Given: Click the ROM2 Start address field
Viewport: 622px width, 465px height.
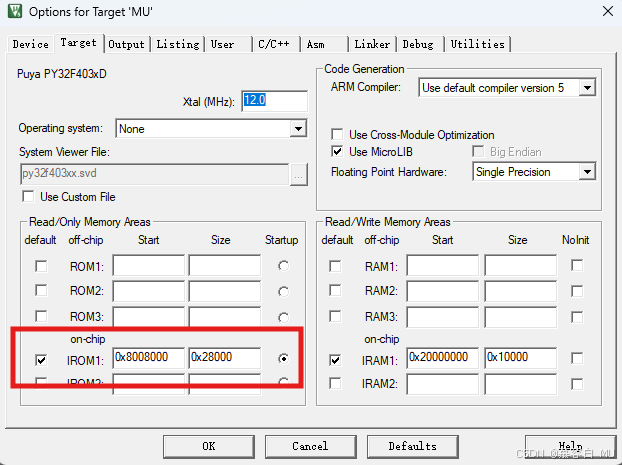Looking at the screenshot, I should pyautogui.click(x=149, y=291).
